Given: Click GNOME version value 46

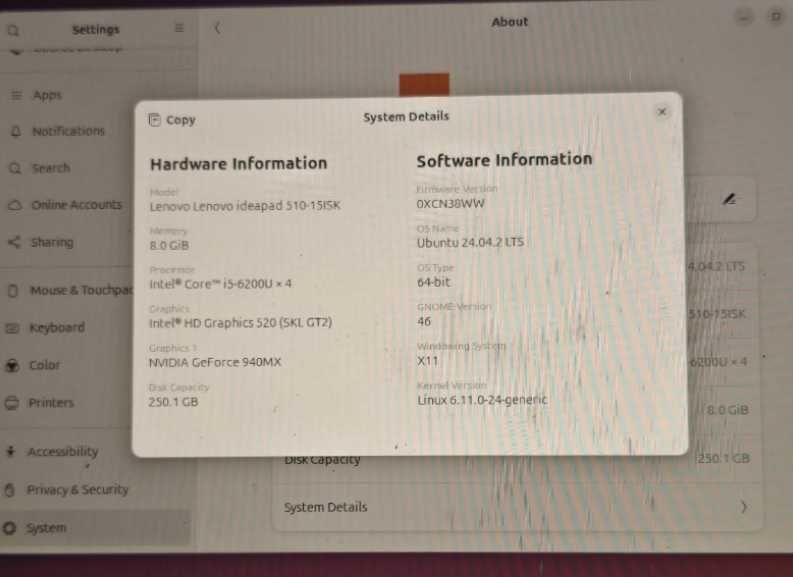Looking at the screenshot, I should [x=424, y=321].
